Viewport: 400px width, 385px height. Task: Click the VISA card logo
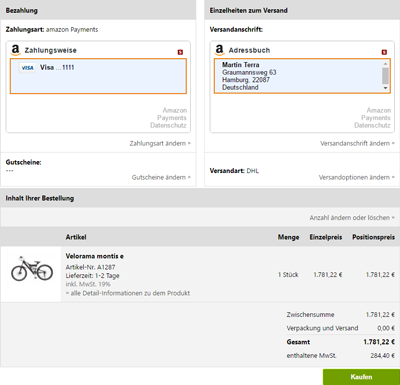tap(27, 68)
